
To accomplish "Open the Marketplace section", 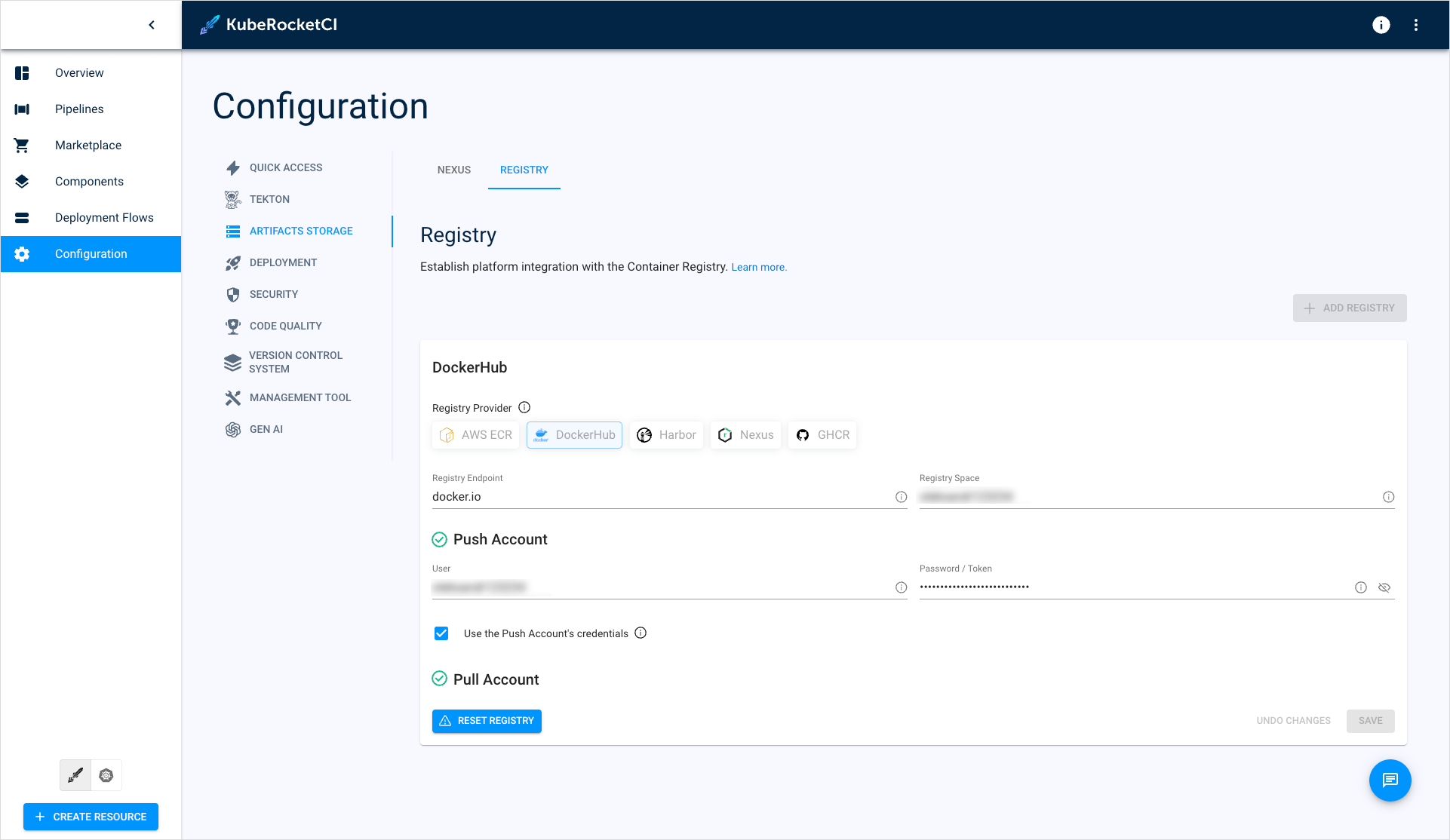I will 88,145.
